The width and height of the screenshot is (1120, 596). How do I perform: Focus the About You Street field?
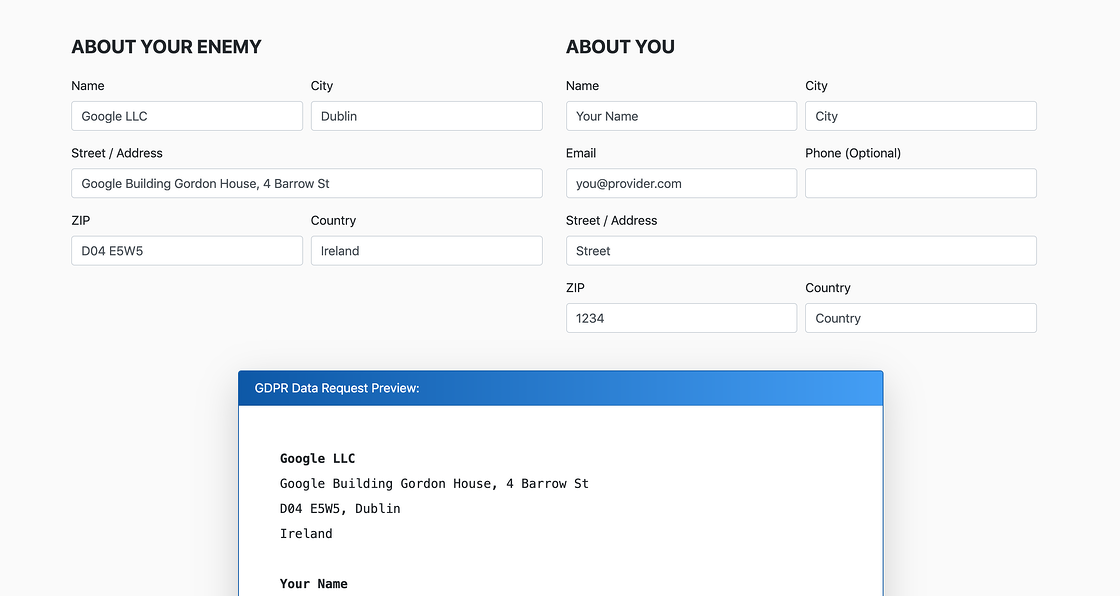[x=801, y=251]
